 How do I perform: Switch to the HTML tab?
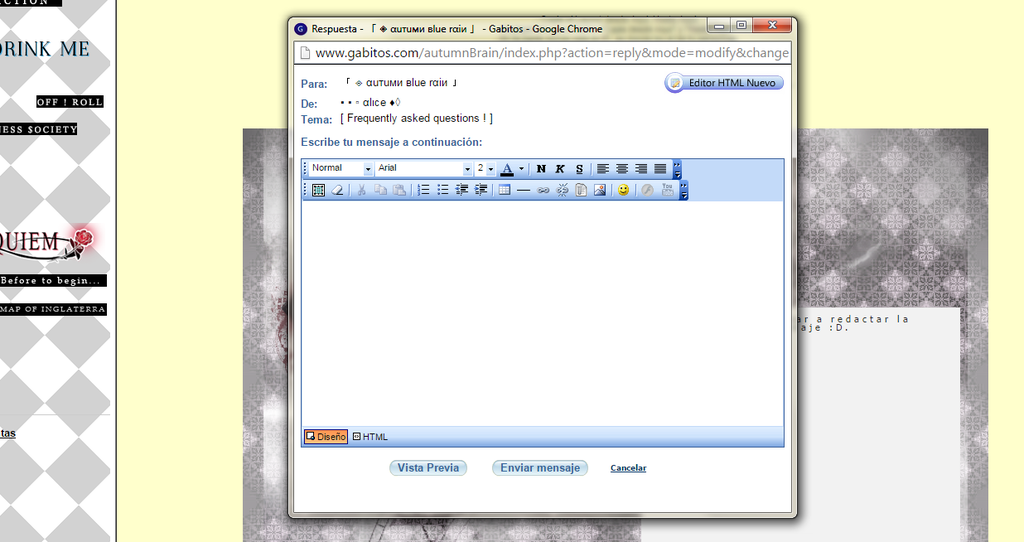[370, 437]
